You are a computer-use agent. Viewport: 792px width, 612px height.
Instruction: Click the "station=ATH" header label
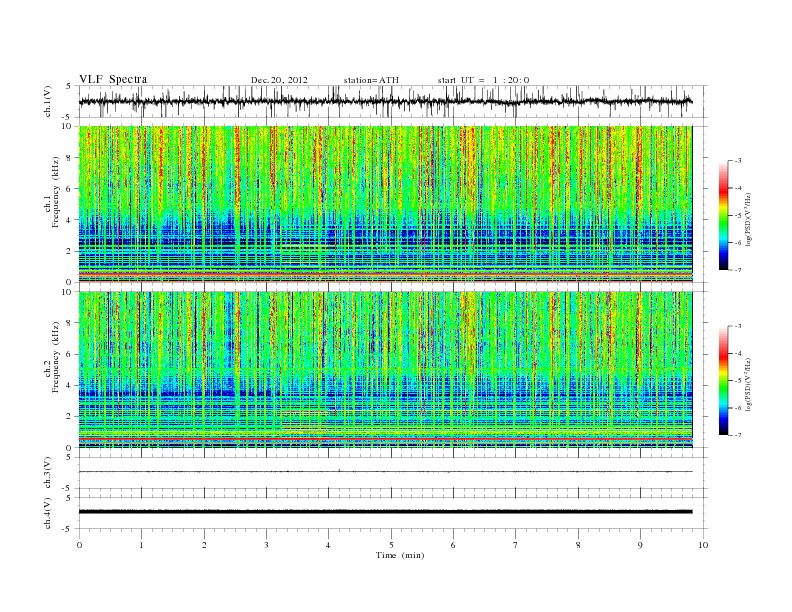(371, 80)
